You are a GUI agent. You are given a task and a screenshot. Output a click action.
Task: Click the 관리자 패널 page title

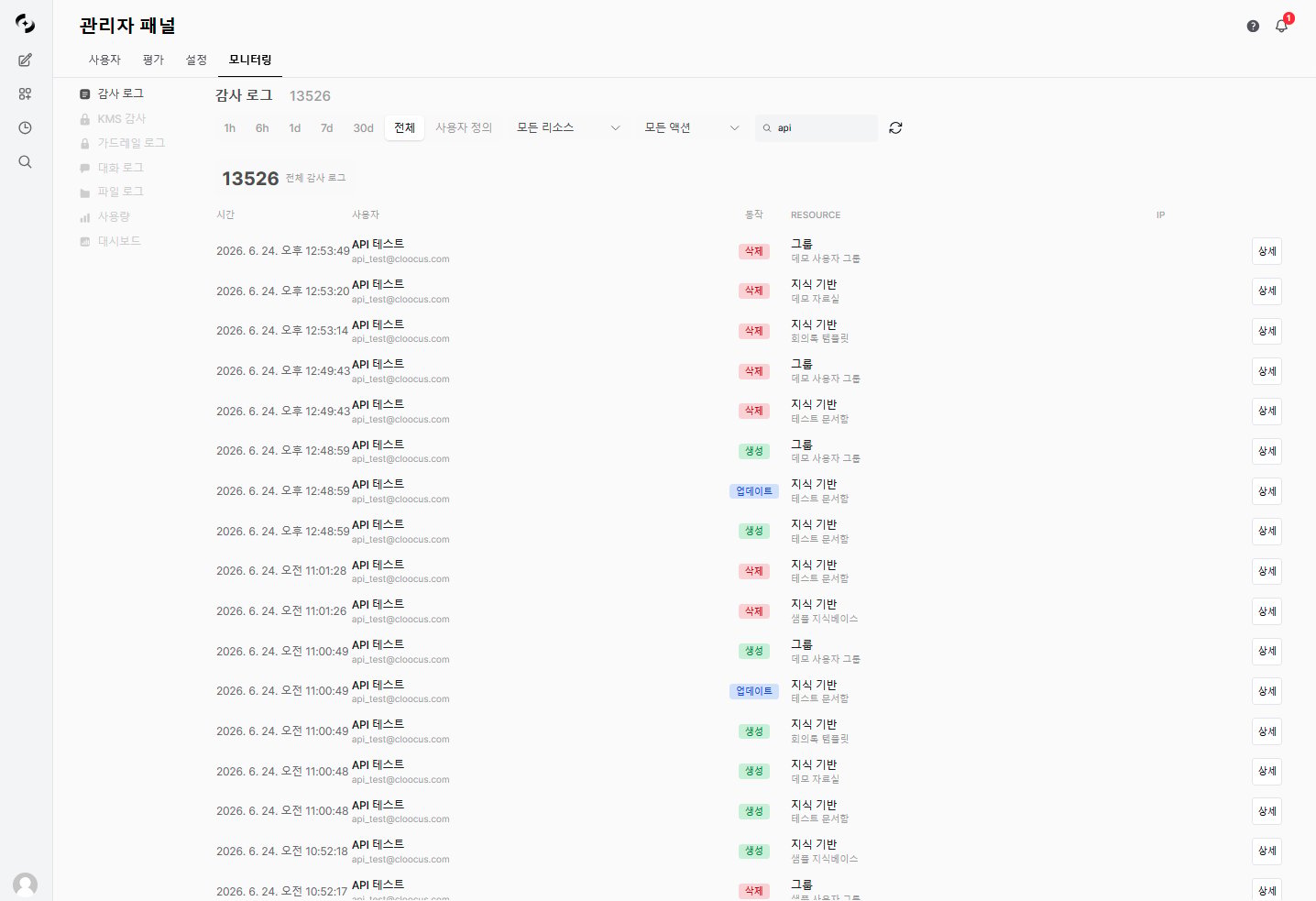[127, 26]
